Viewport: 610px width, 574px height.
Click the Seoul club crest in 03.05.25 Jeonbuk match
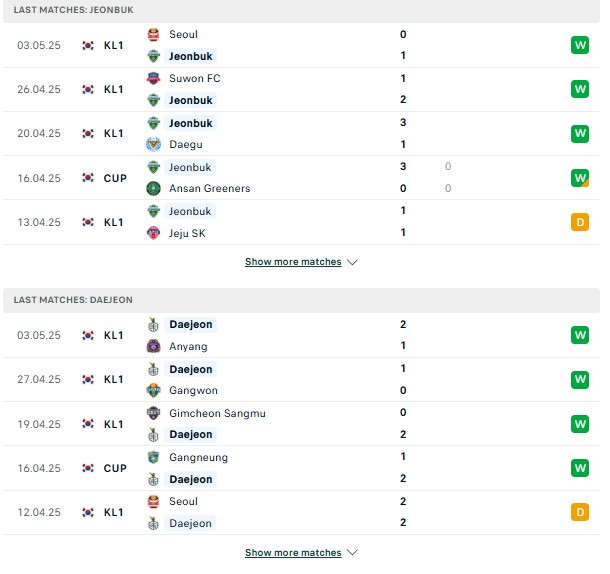click(154, 35)
